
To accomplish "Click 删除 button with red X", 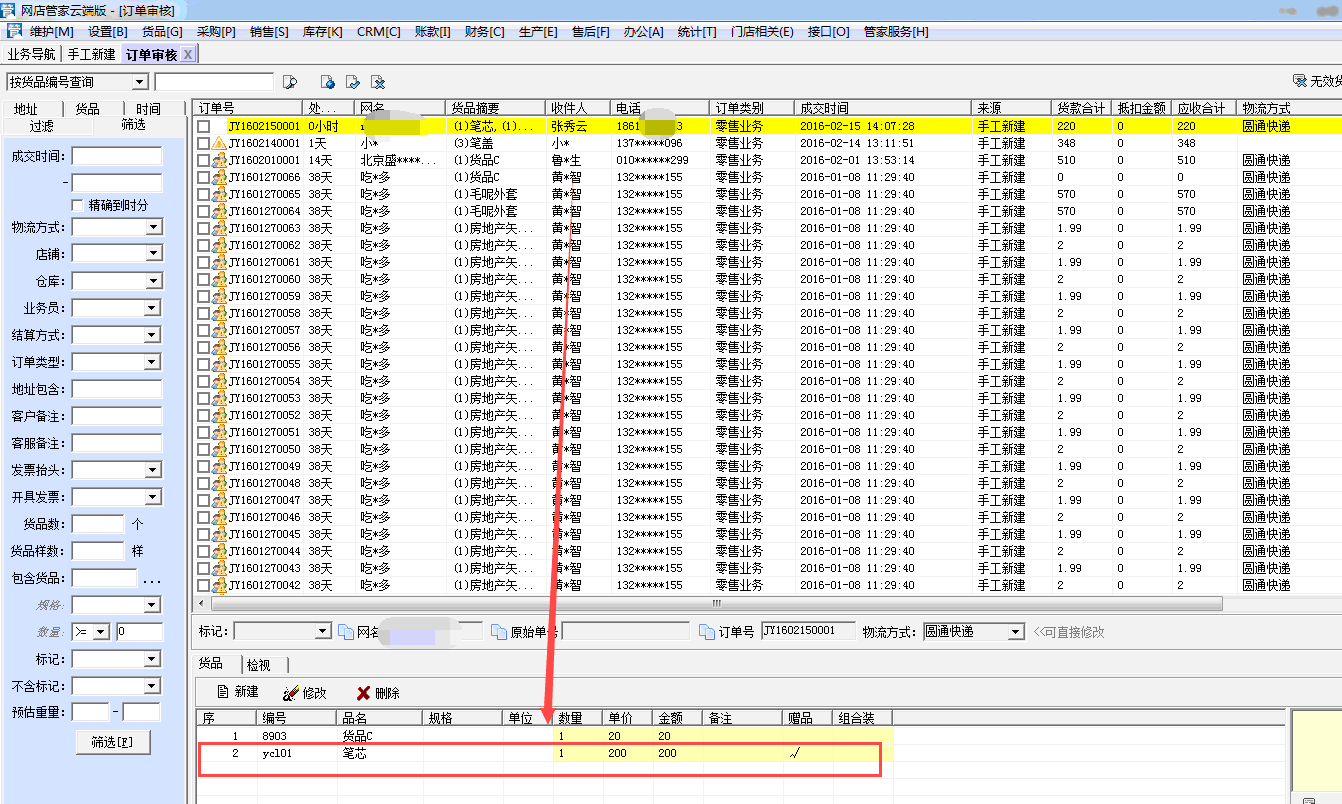I will click(378, 692).
